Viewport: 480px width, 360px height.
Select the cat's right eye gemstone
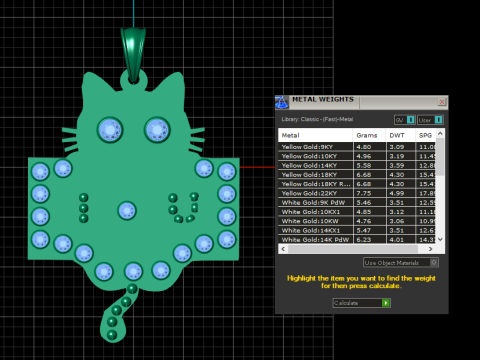pyautogui.click(x=157, y=130)
